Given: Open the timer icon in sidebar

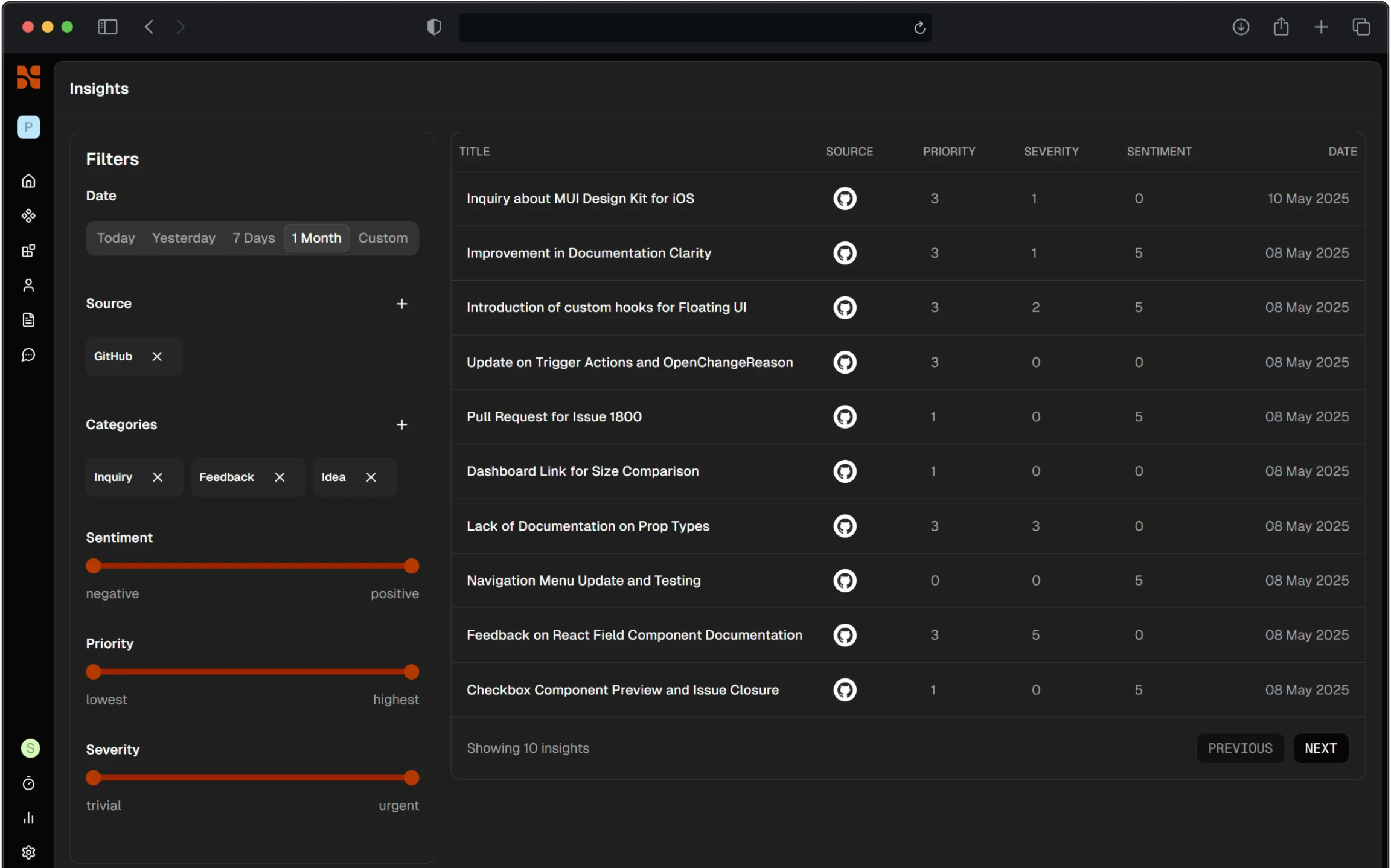Looking at the screenshot, I should tap(28, 783).
